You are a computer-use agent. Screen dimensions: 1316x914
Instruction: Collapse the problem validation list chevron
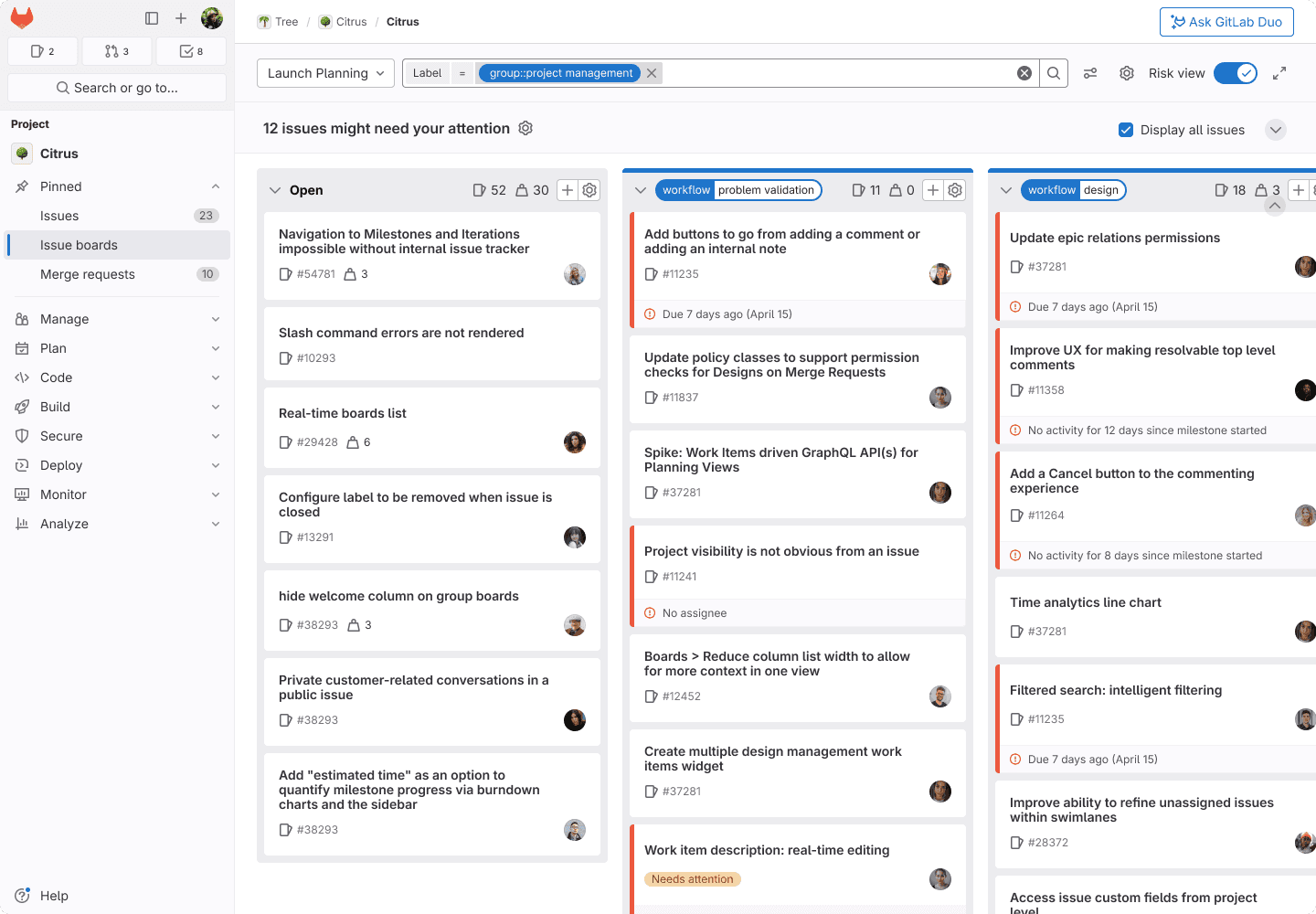(x=641, y=190)
